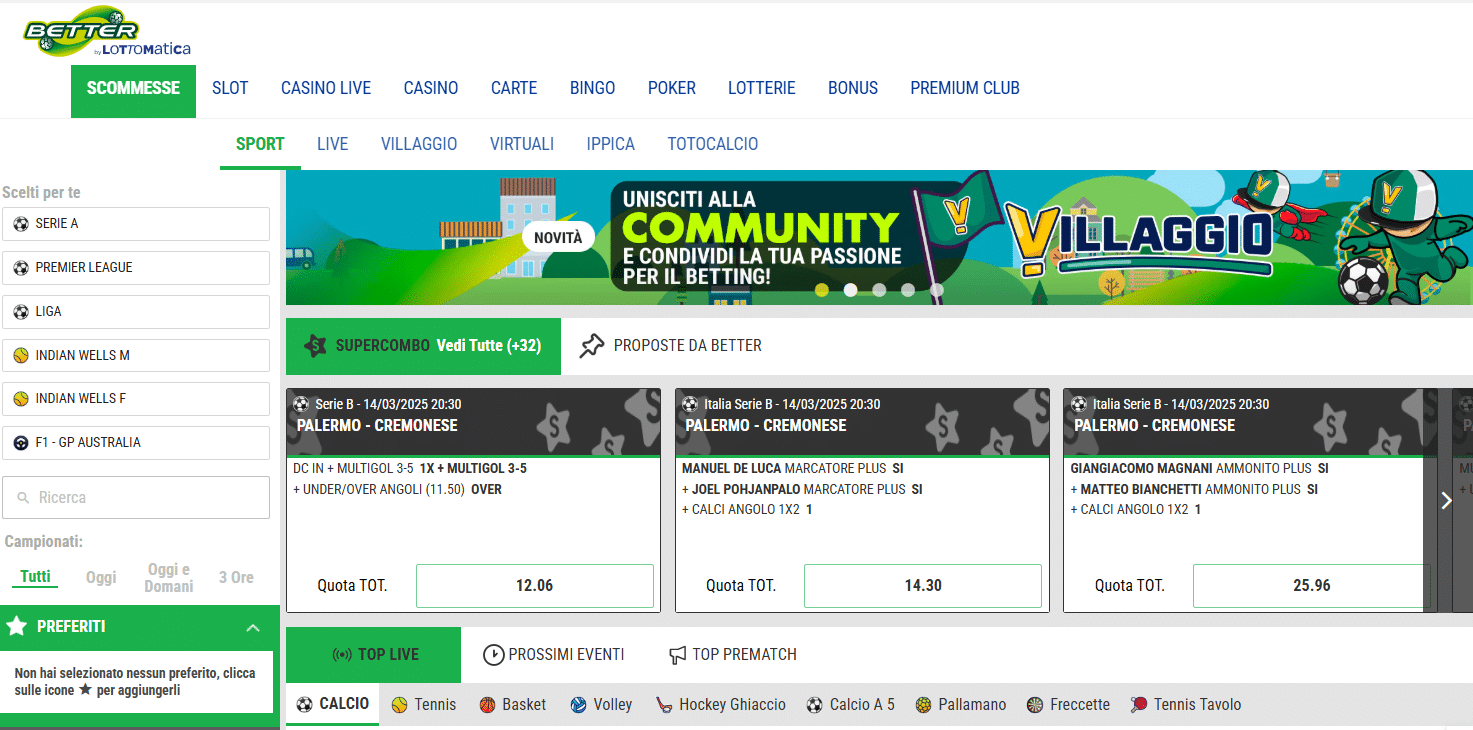Open the Basket sport category icon
This screenshot has width=1473, height=730.
point(487,704)
